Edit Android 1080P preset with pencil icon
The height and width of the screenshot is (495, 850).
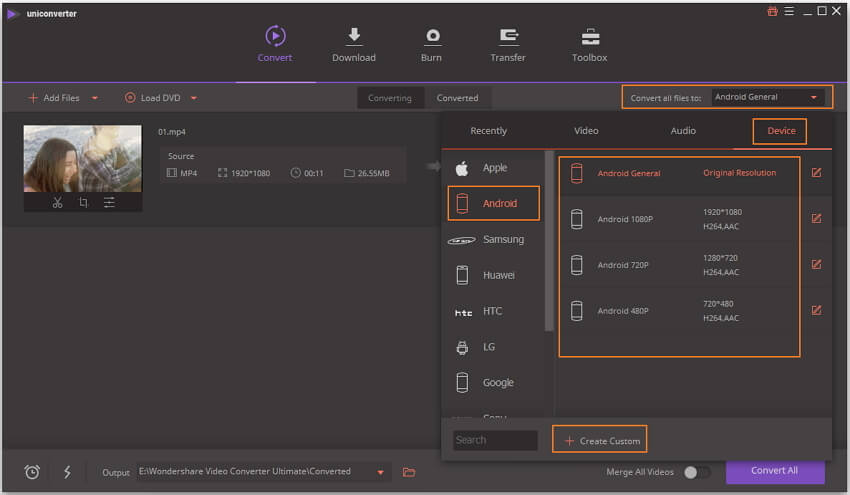pyautogui.click(x=816, y=218)
